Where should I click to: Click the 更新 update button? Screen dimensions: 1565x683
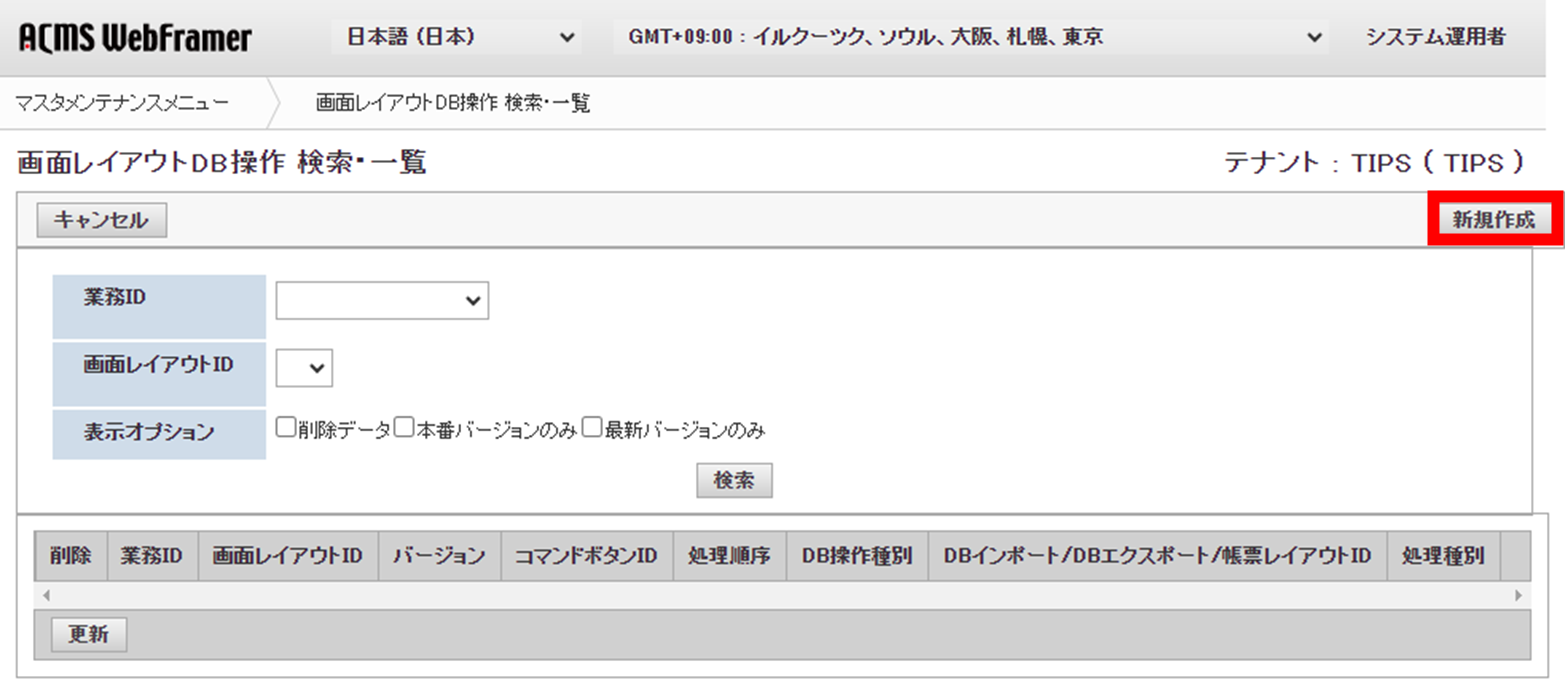[x=87, y=634]
